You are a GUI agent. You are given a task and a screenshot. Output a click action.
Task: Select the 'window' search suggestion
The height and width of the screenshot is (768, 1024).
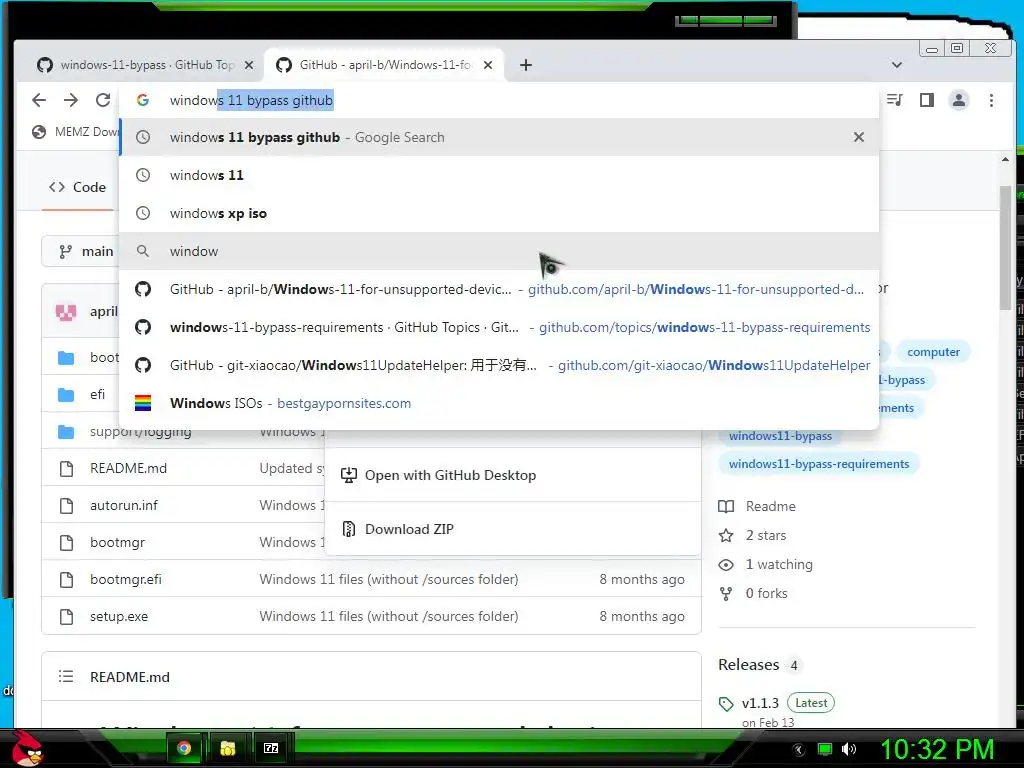500,251
